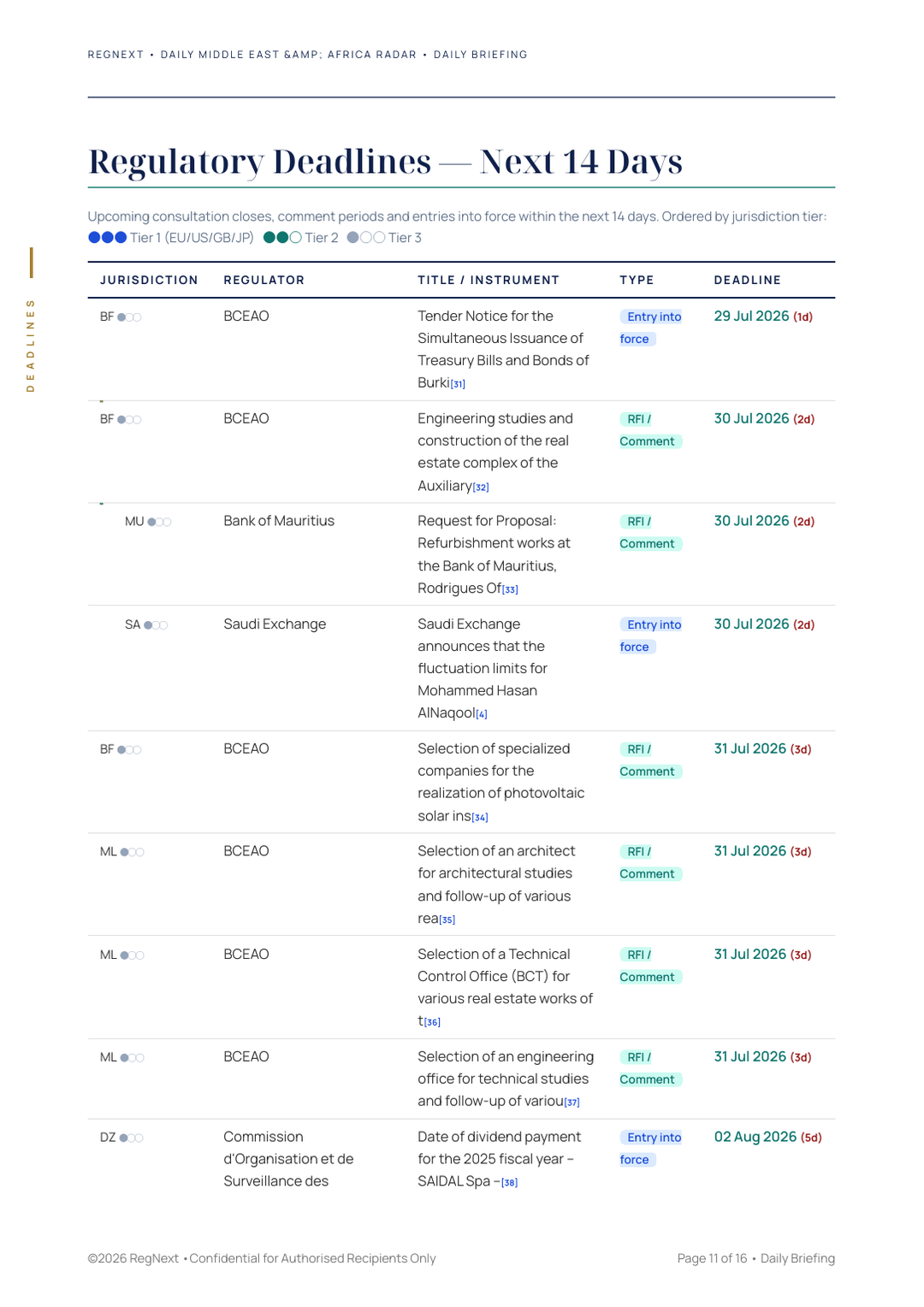Click the Tier 1 (EU/US/GB/JP) legend label
This screenshot has height=1307, width=924.
tap(192, 238)
